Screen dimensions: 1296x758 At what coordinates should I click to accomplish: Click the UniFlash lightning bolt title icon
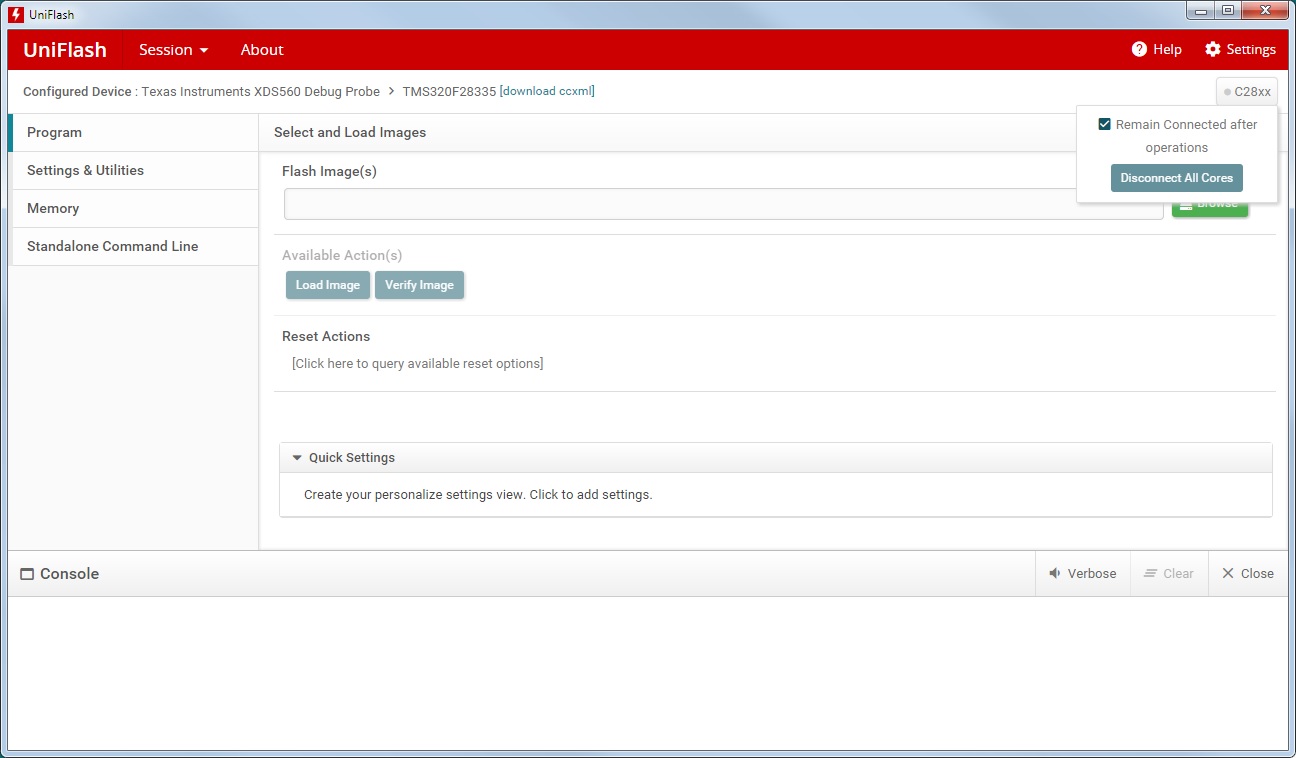(16, 15)
